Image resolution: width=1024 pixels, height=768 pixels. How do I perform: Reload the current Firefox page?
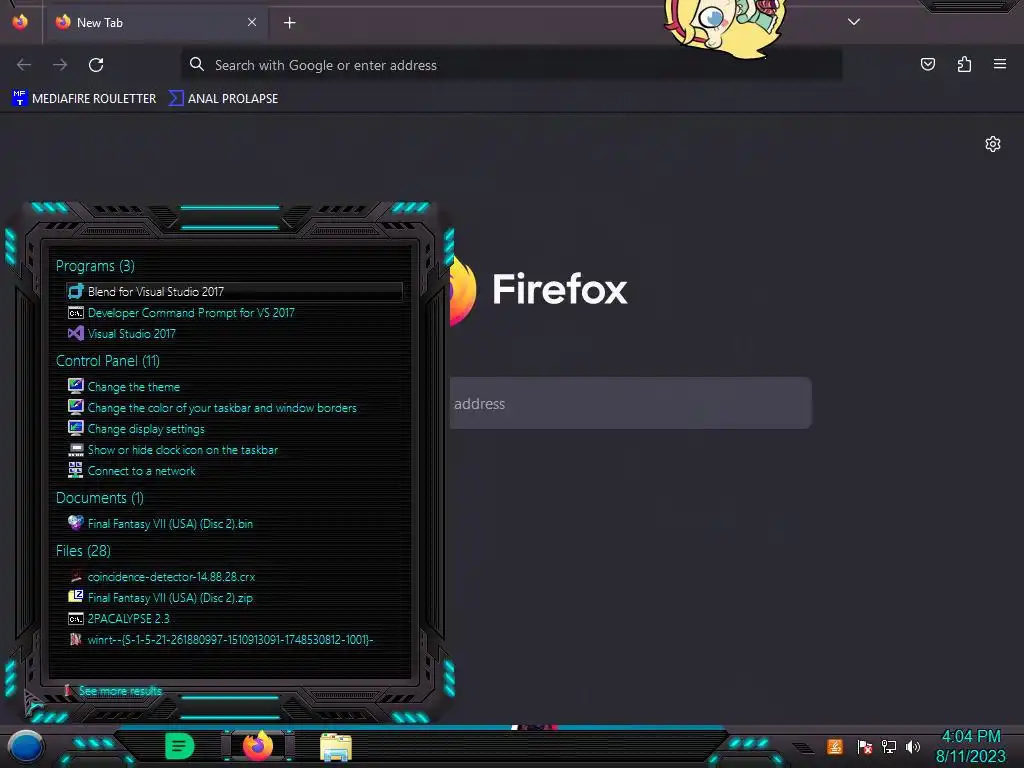(x=96, y=65)
